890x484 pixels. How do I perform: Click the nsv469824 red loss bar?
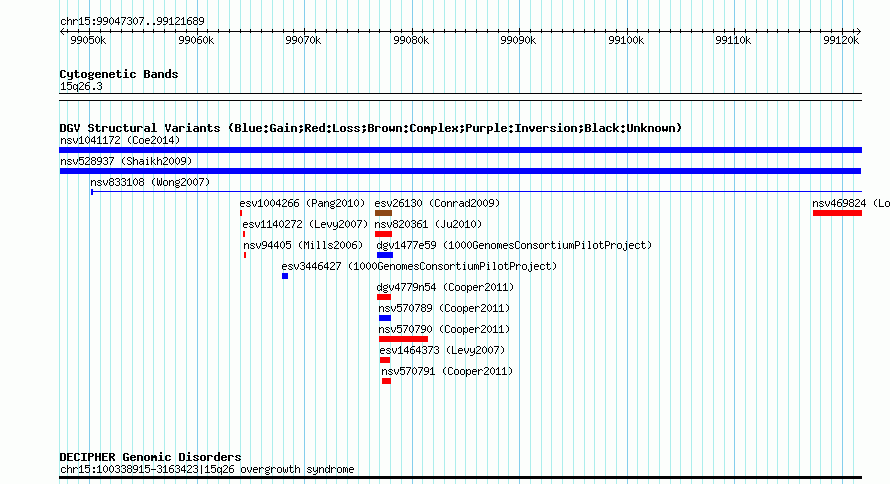point(837,213)
